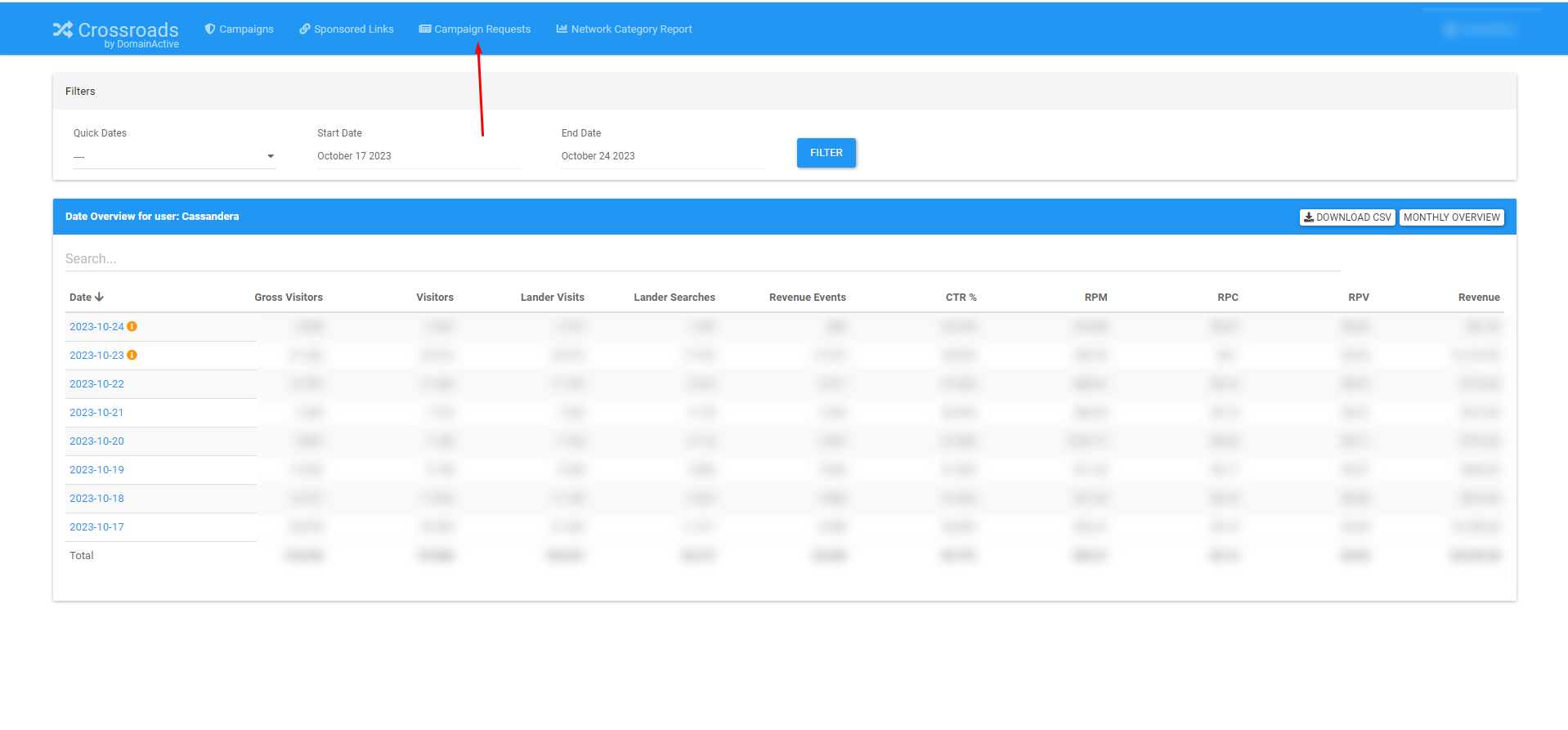
Task: Open the 2023-10-18 date link
Action: (96, 498)
